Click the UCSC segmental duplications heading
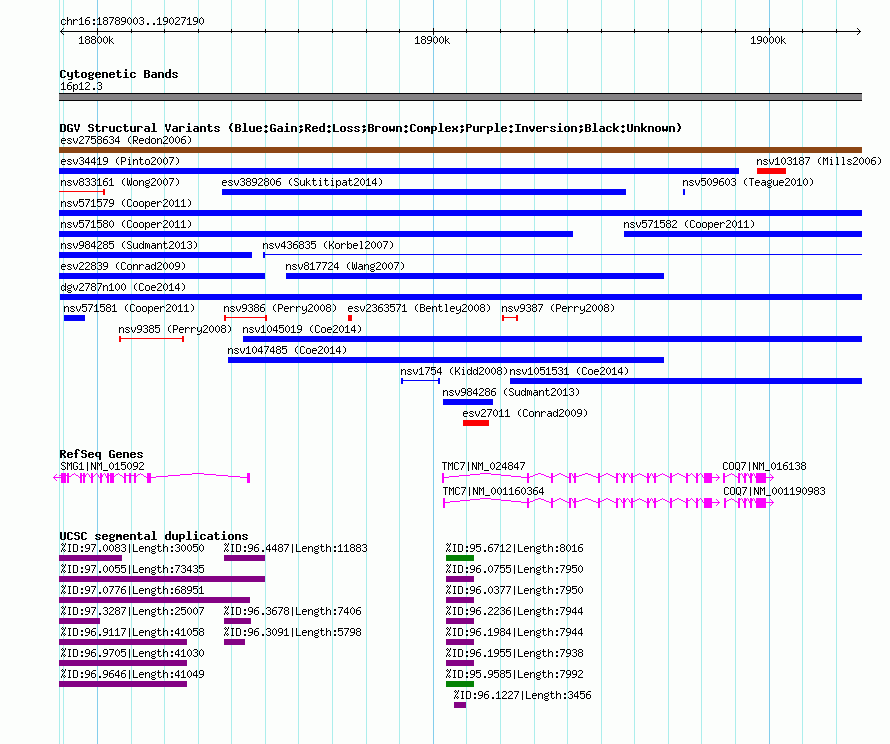This screenshot has height=744, width=890. [x=154, y=536]
